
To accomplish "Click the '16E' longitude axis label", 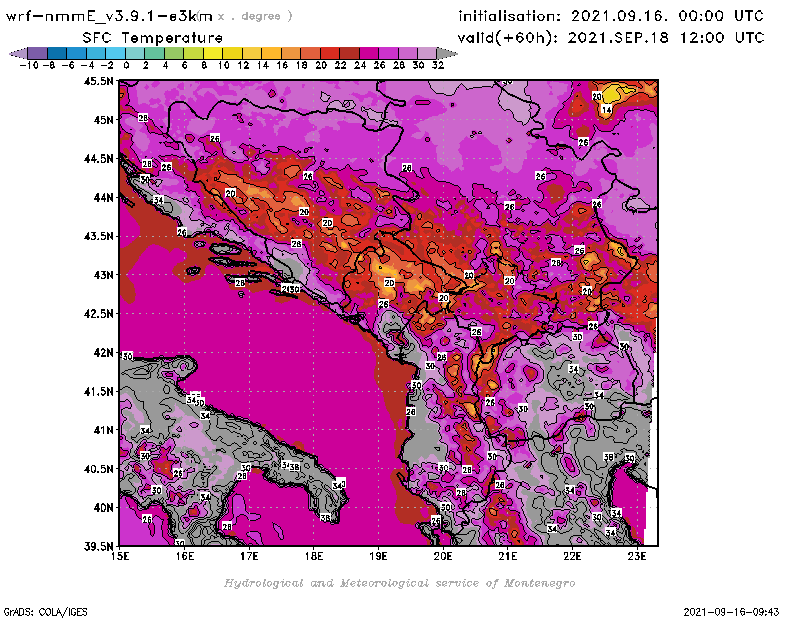I will point(185,556).
